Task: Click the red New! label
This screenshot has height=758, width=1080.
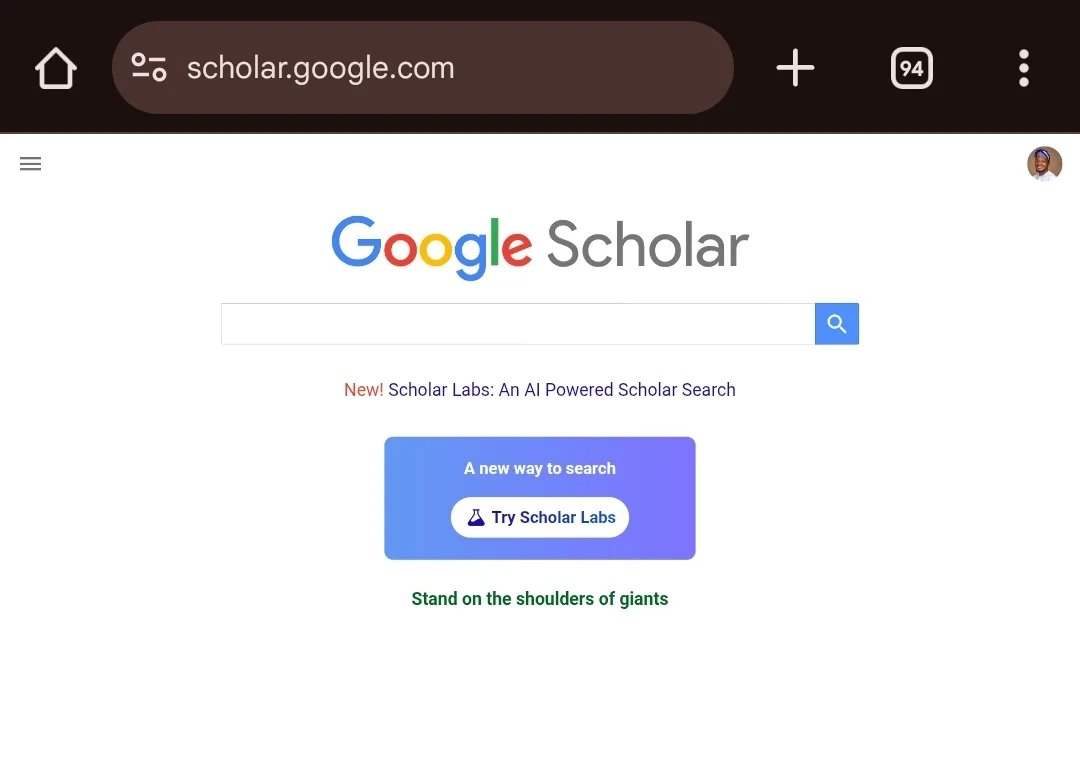Action: tap(363, 390)
